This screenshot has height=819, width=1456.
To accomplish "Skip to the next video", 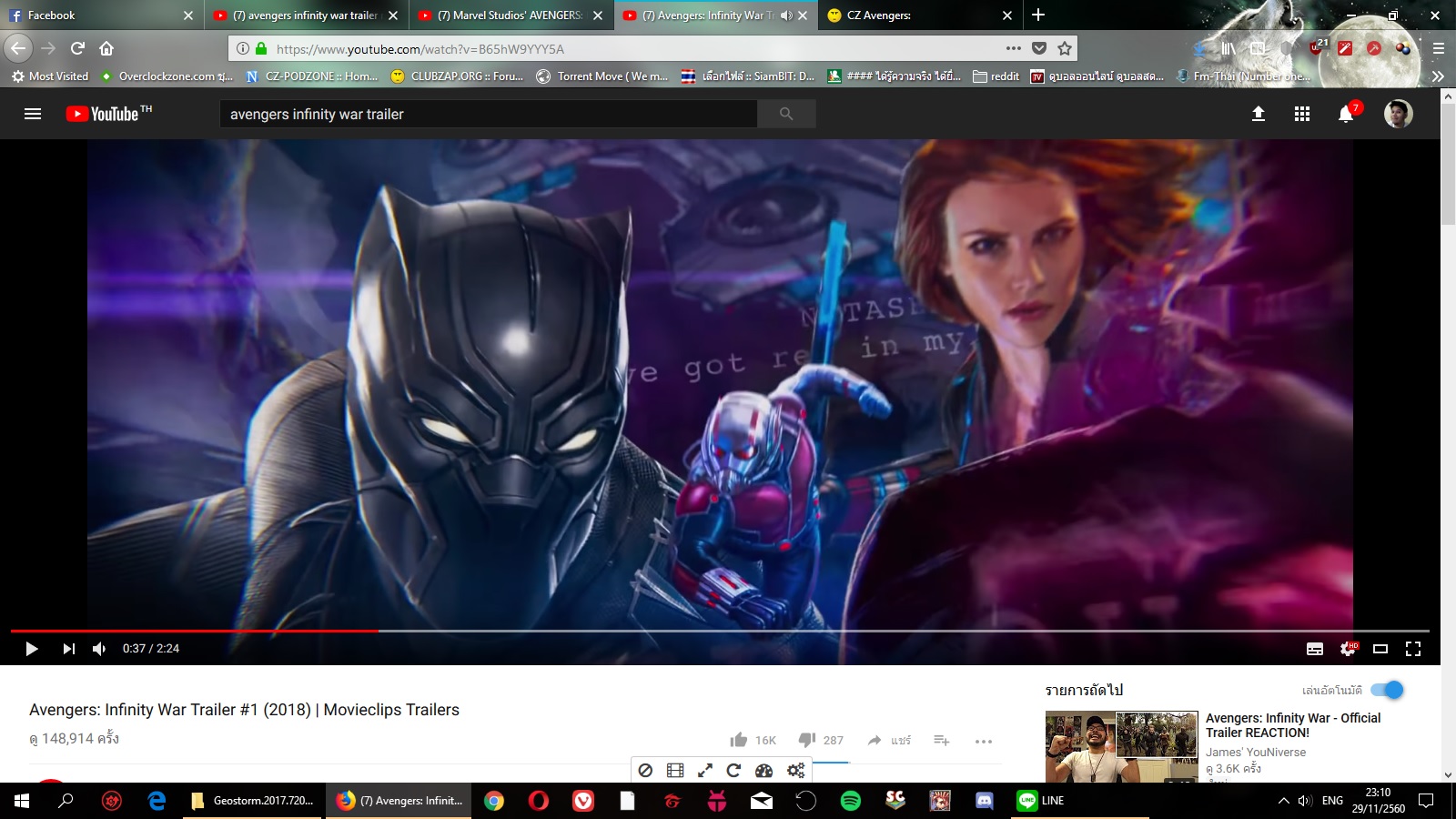I will pos(68,649).
